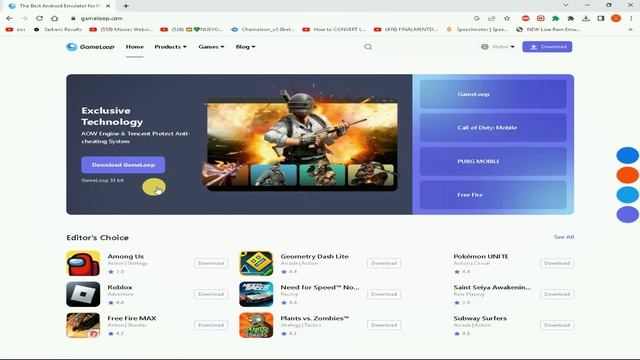Download Free Fire MAX
Viewport: 640px width, 360px height.
coord(211,325)
